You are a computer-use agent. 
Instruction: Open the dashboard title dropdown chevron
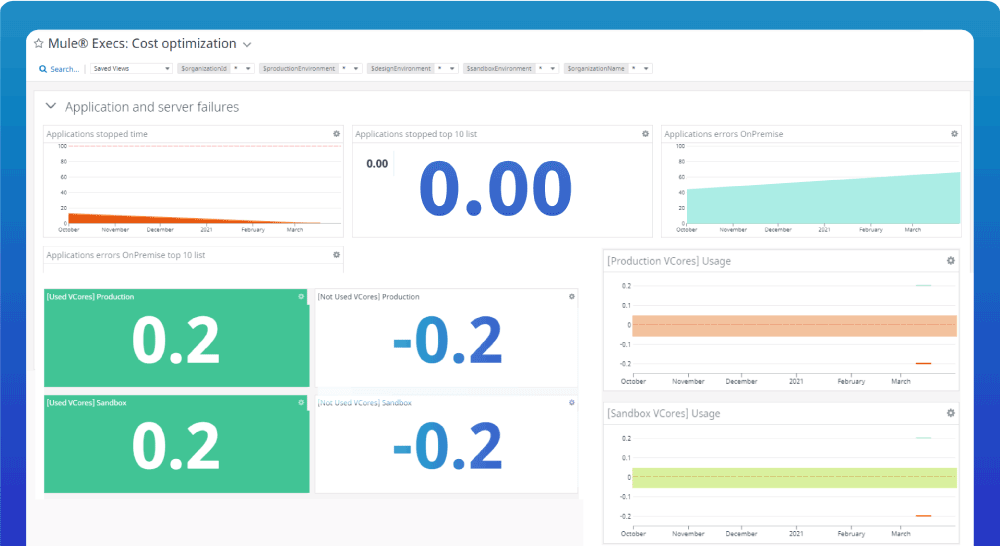(x=247, y=45)
